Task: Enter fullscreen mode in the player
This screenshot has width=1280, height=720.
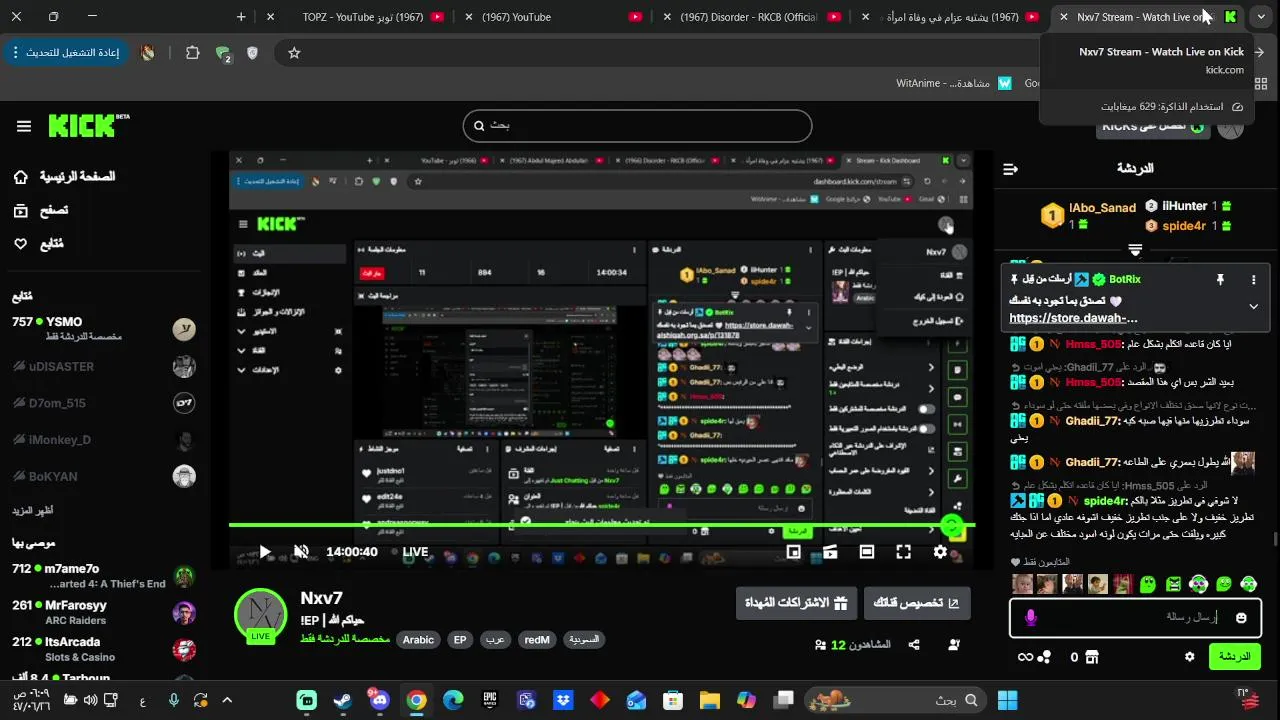Action: (x=903, y=552)
